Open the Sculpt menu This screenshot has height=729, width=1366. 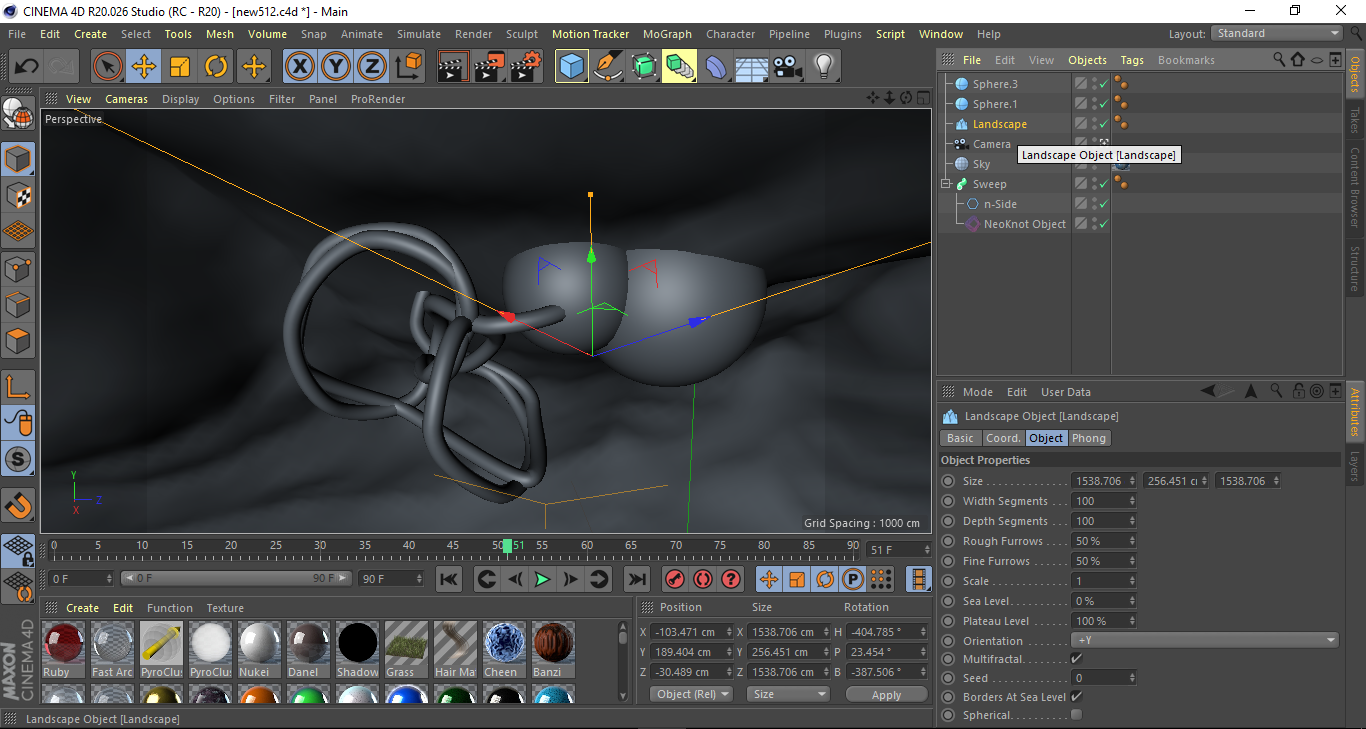[522, 34]
